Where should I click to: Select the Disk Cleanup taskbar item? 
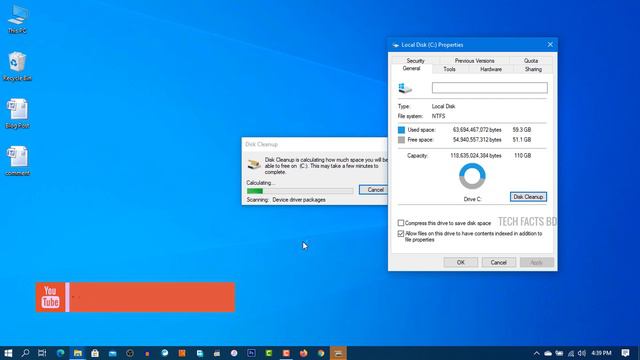tap(338, 353)
